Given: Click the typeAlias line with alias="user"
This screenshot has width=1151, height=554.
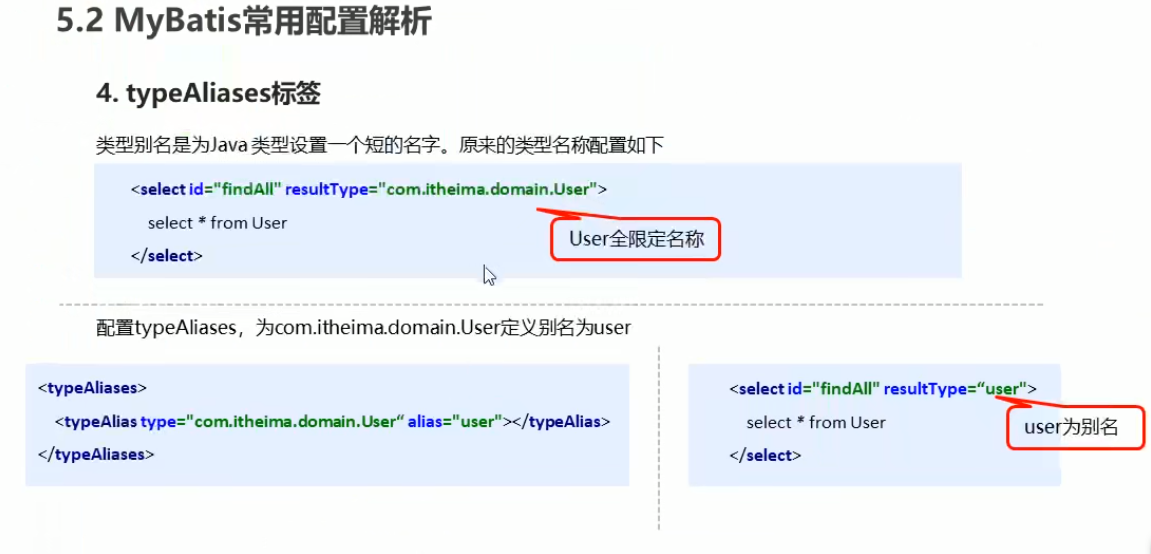Looking at the screenshot, I should 333,422.
